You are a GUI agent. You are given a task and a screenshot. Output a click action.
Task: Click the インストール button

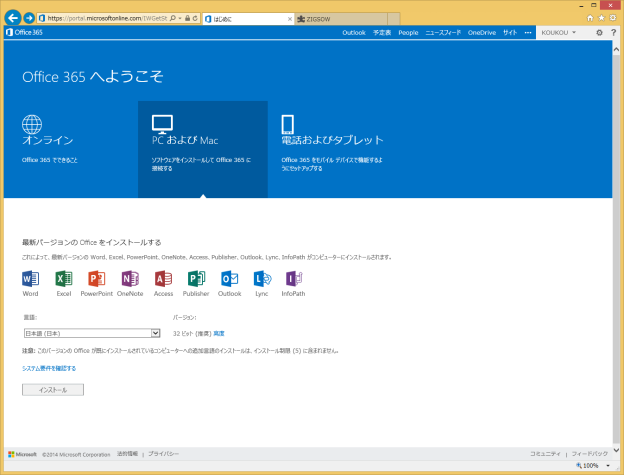pos(53,390)
